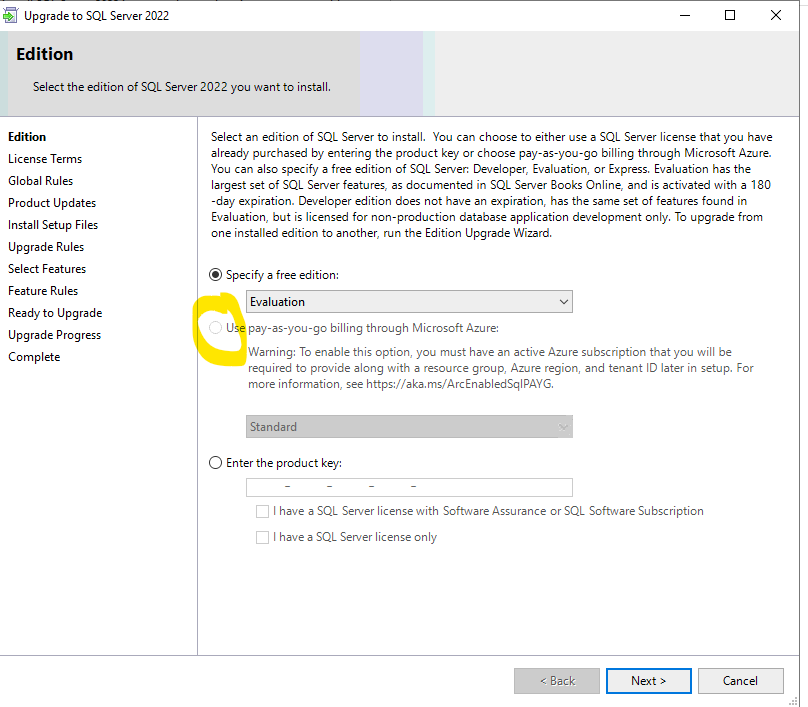Screen dimensions: 808x707
Task: Select Product Updates step in sidebar
Action: pyautogui.click(x=52, y=203)
